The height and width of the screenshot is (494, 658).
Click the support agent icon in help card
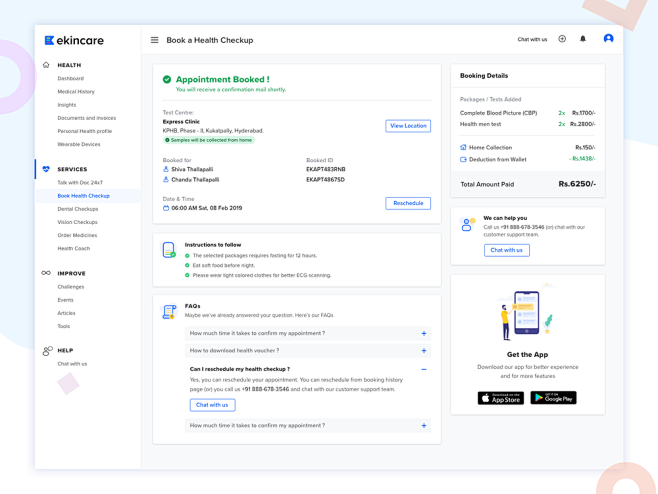467,225
